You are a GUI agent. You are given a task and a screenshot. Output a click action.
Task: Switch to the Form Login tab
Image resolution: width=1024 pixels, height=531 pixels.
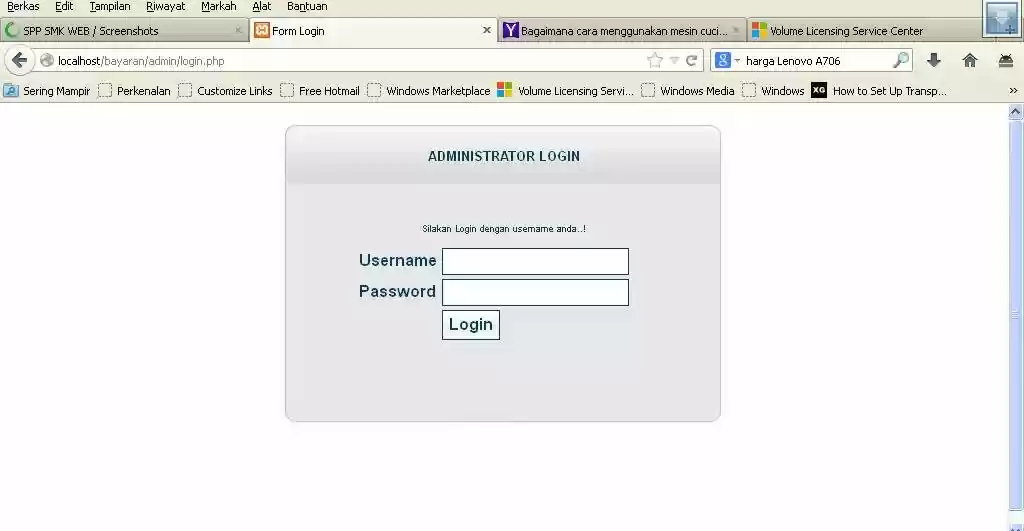tap(374, 31)
